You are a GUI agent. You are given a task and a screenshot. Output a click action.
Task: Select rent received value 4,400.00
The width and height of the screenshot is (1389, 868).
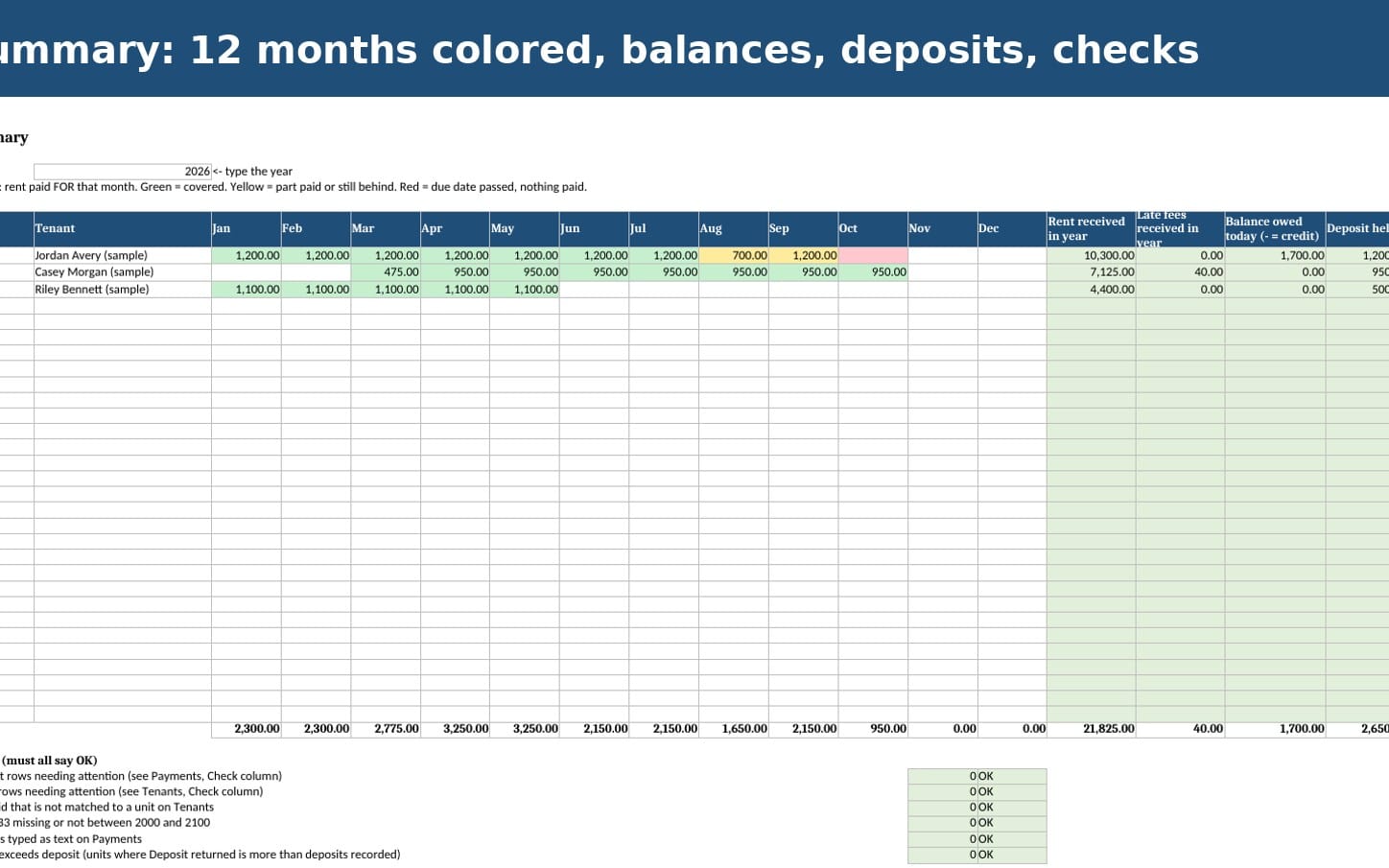click(x=1092, y=290)
